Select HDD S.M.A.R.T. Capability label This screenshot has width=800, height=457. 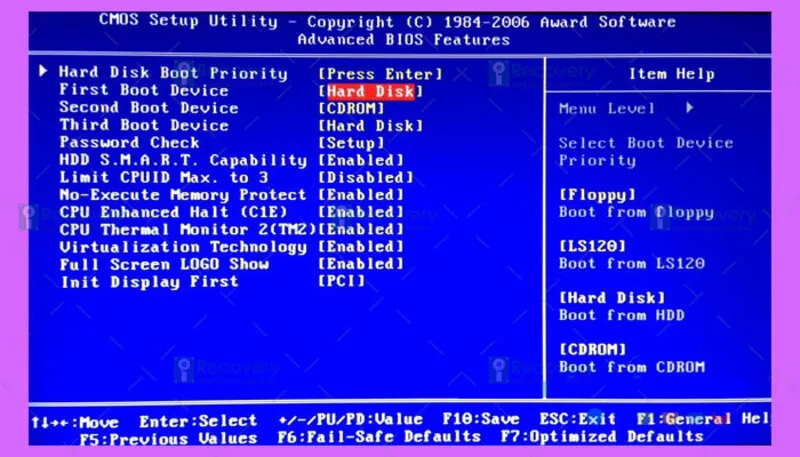coord(183,160)
